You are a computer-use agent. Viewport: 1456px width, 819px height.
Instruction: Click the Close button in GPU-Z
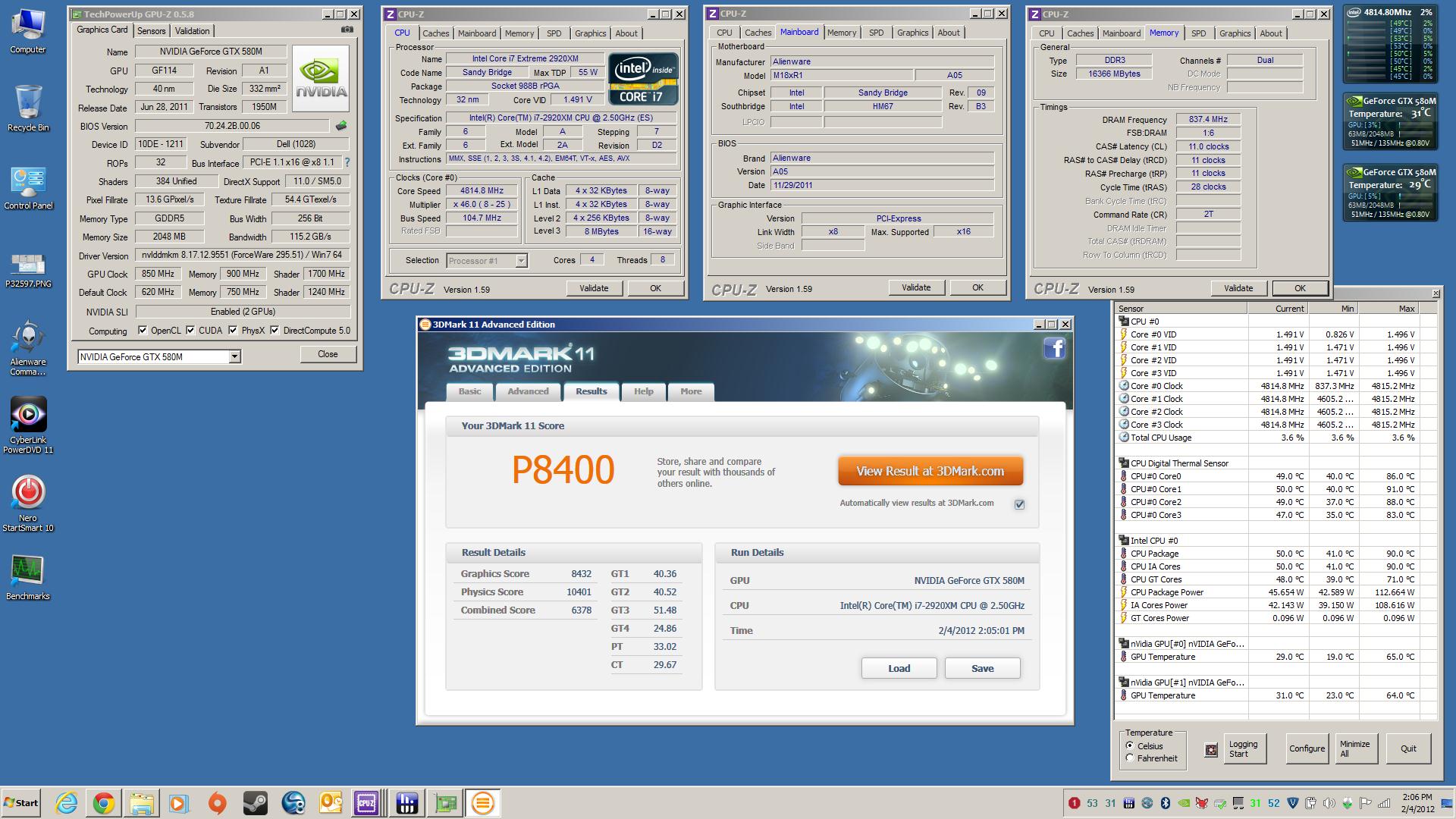pos(328,354)
